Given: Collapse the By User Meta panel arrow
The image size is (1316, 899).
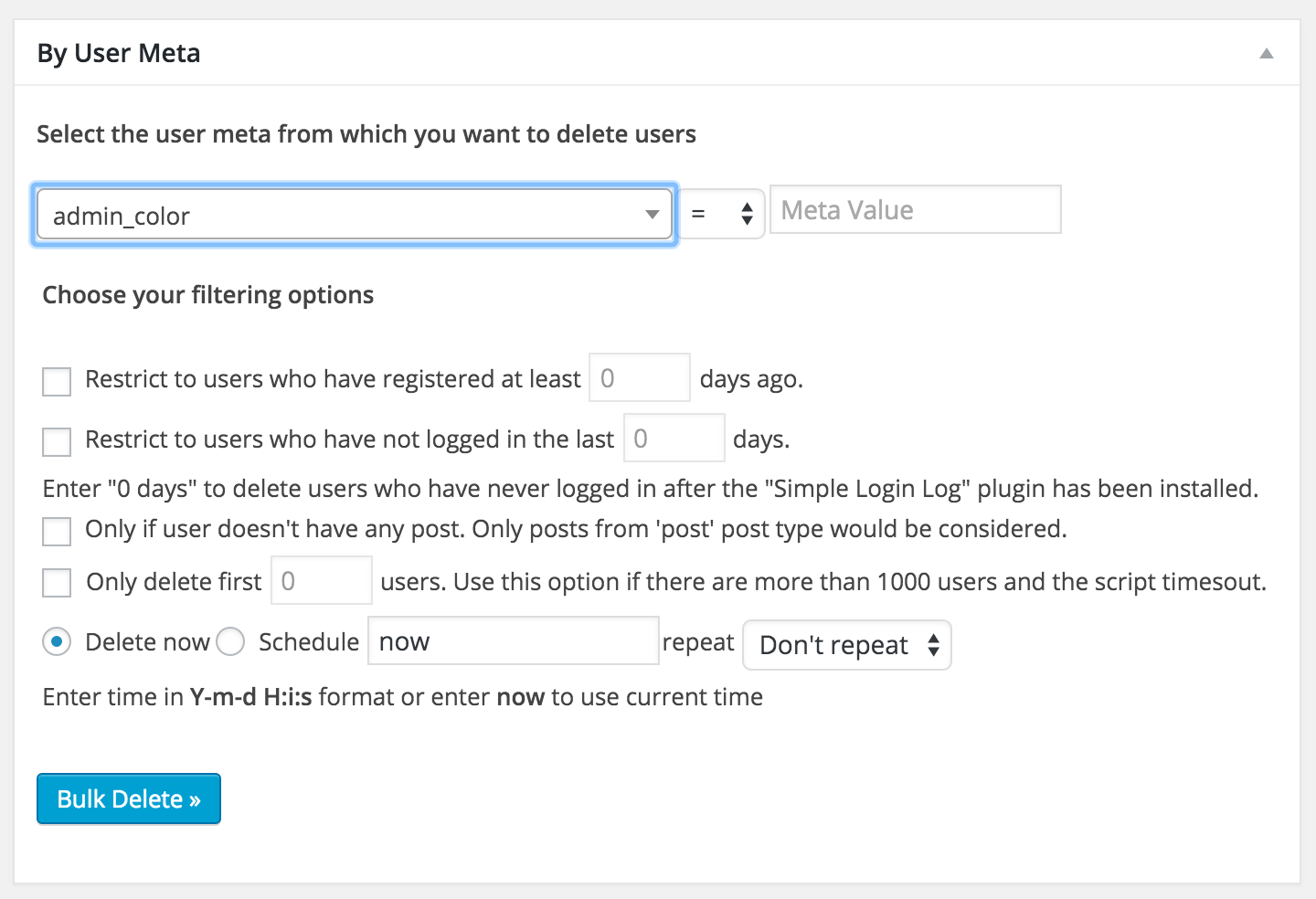Looking at the screenshot, I should [1267, 53].
